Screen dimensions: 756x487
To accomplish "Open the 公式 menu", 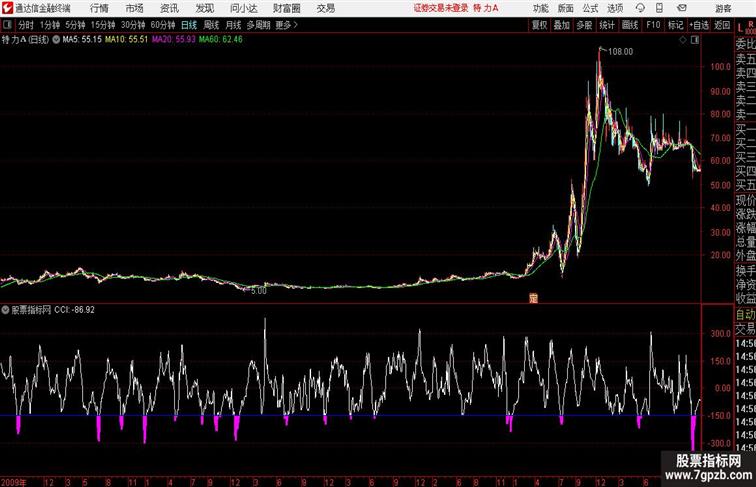I will (590, 8).
